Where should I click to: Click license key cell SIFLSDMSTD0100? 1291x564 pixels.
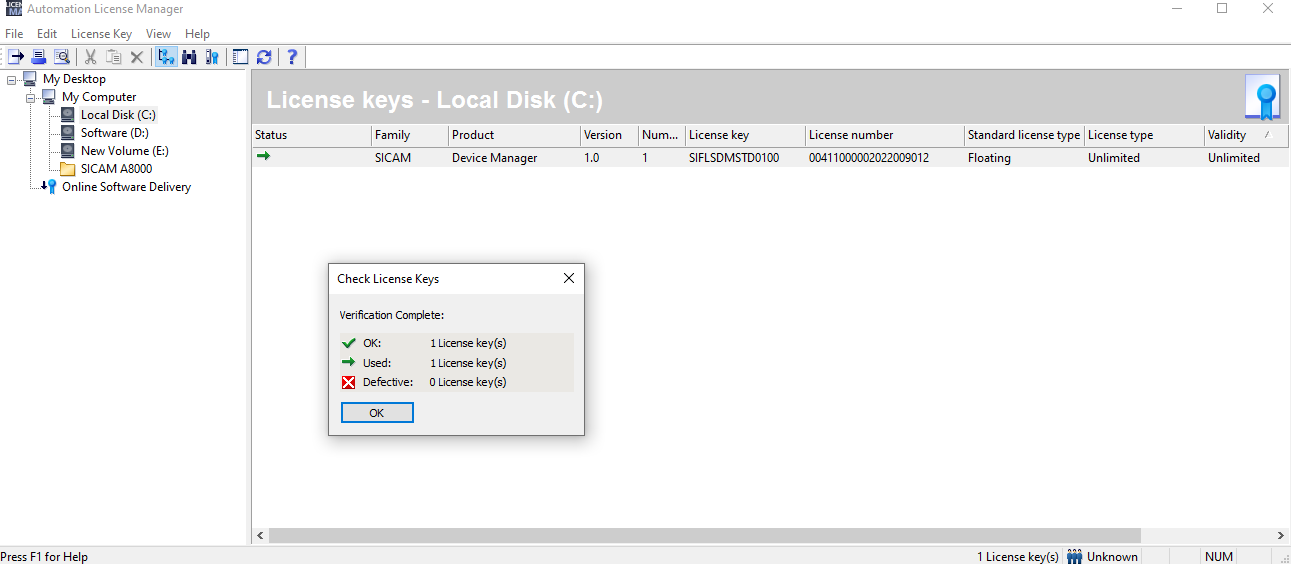coord(734,158)
